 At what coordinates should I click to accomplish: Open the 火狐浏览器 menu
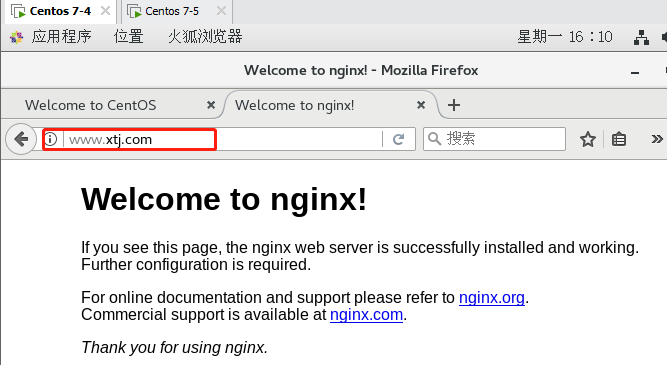(x=205, y=37)
